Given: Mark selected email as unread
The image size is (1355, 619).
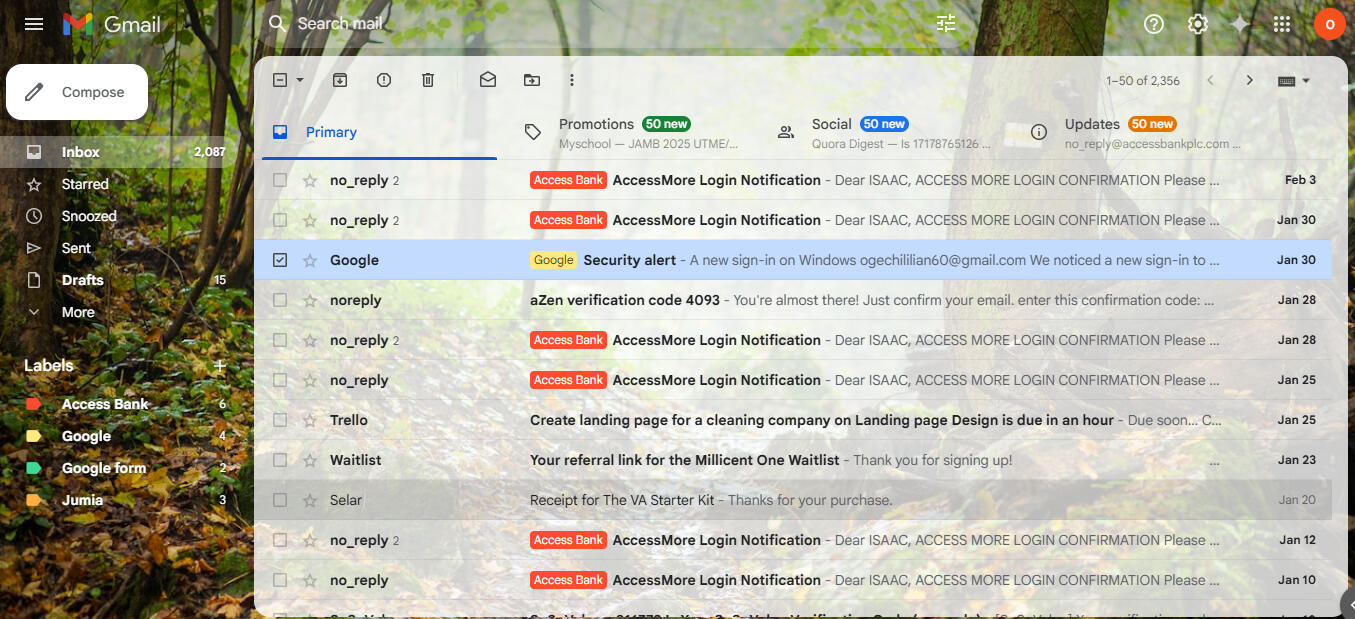Looking at the screenshot, I should (488, 80).
